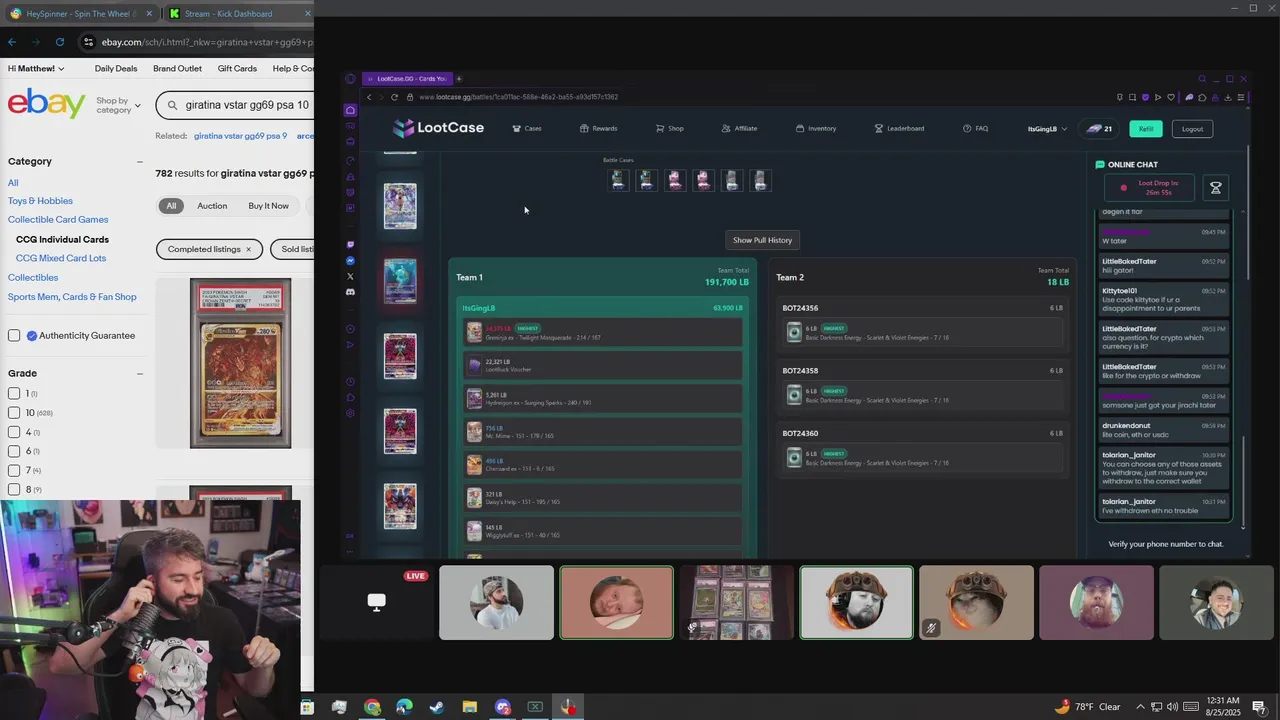Open the Hi Matthew account dropdown
The height and width of the screenshot is (720, 1280).
(36, 69)
